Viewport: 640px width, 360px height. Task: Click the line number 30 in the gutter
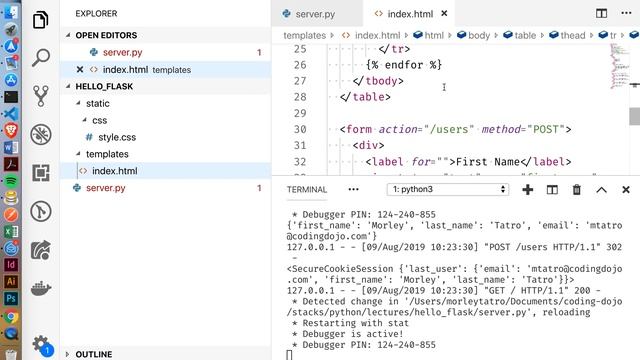tap(300, 129)
